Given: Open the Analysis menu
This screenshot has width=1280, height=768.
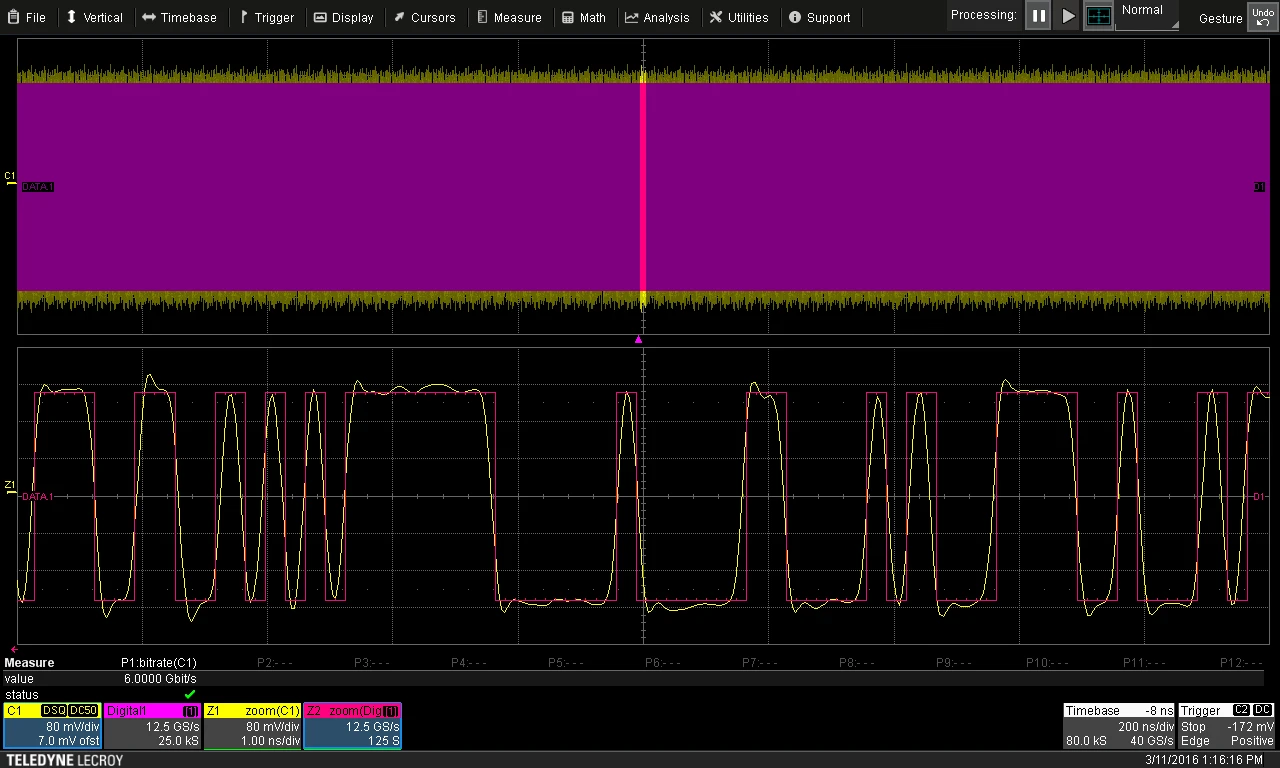Looking at the screenshot, I should [657, 17].
